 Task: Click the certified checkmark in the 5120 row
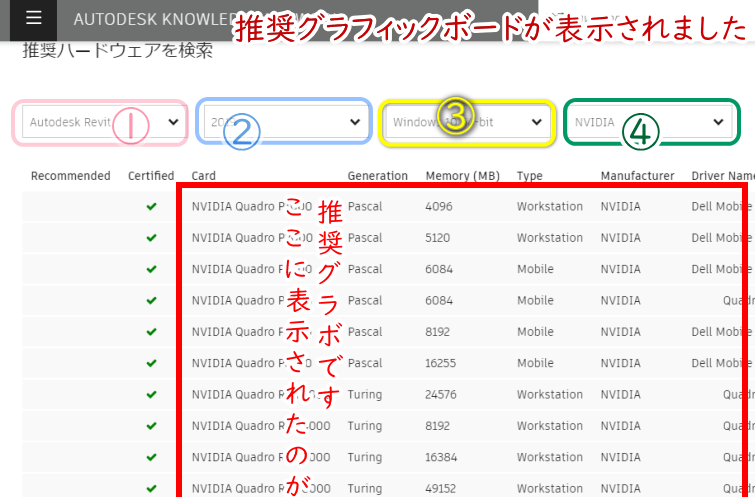click(x=152, y=238)
